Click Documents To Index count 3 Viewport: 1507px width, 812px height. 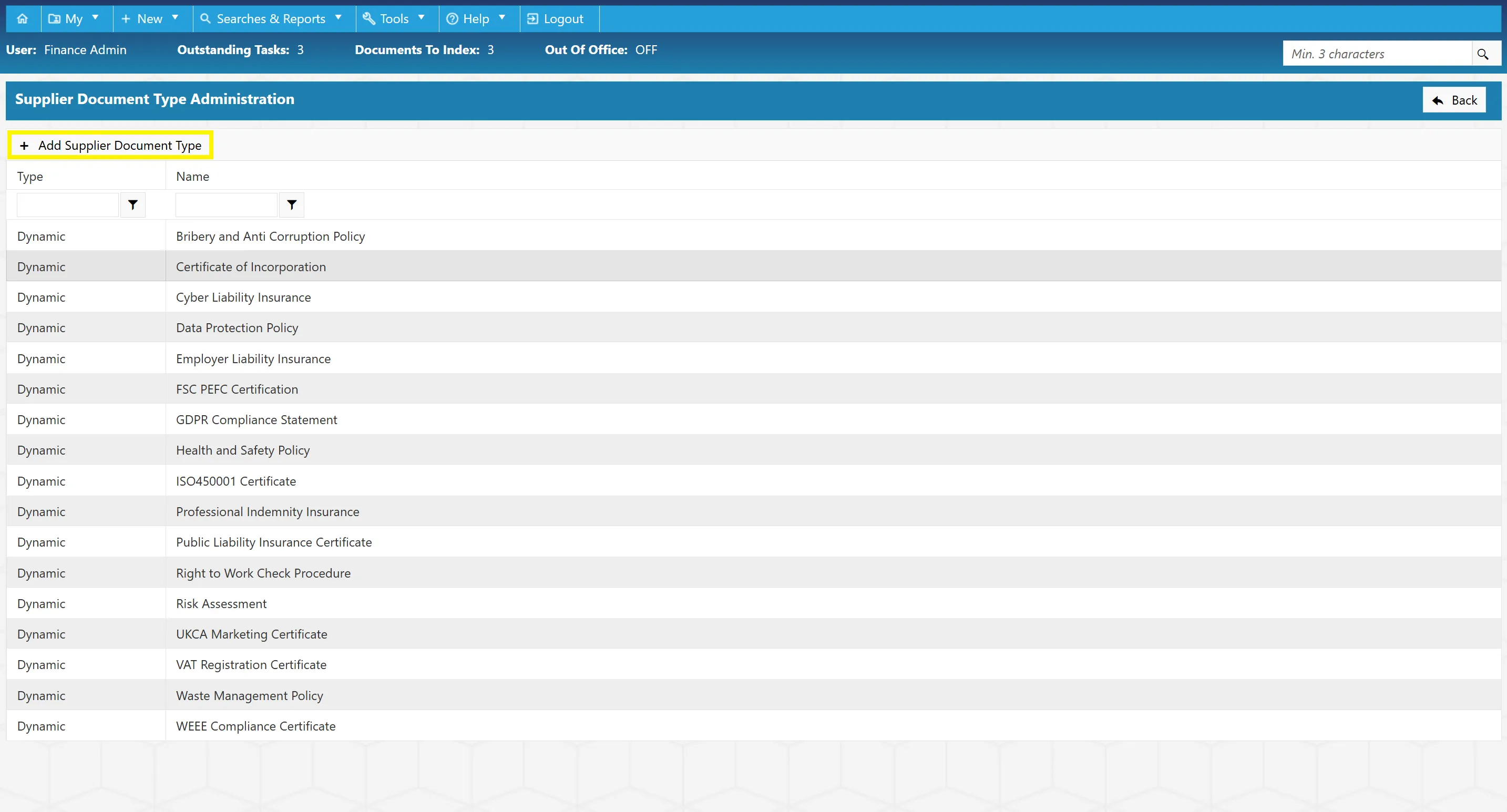(490, 50)
